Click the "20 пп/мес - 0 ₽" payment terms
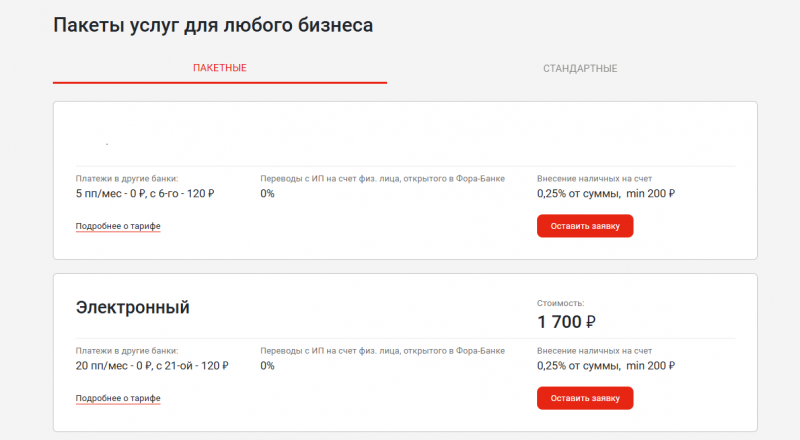Image resolution: width=800 pixels, height=440 pixels. point(152,366)
